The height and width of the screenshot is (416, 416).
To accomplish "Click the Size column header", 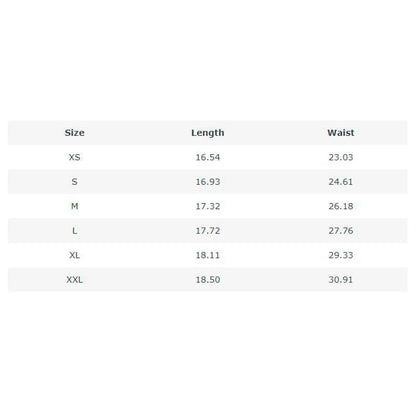I will (x=74, y=133).
